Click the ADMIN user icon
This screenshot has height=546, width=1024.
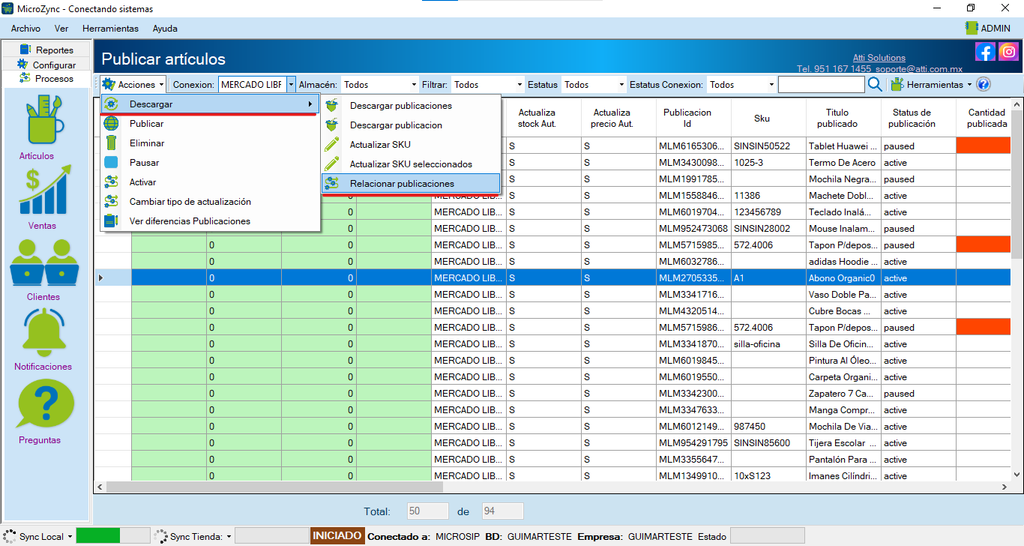pos(972,28)
